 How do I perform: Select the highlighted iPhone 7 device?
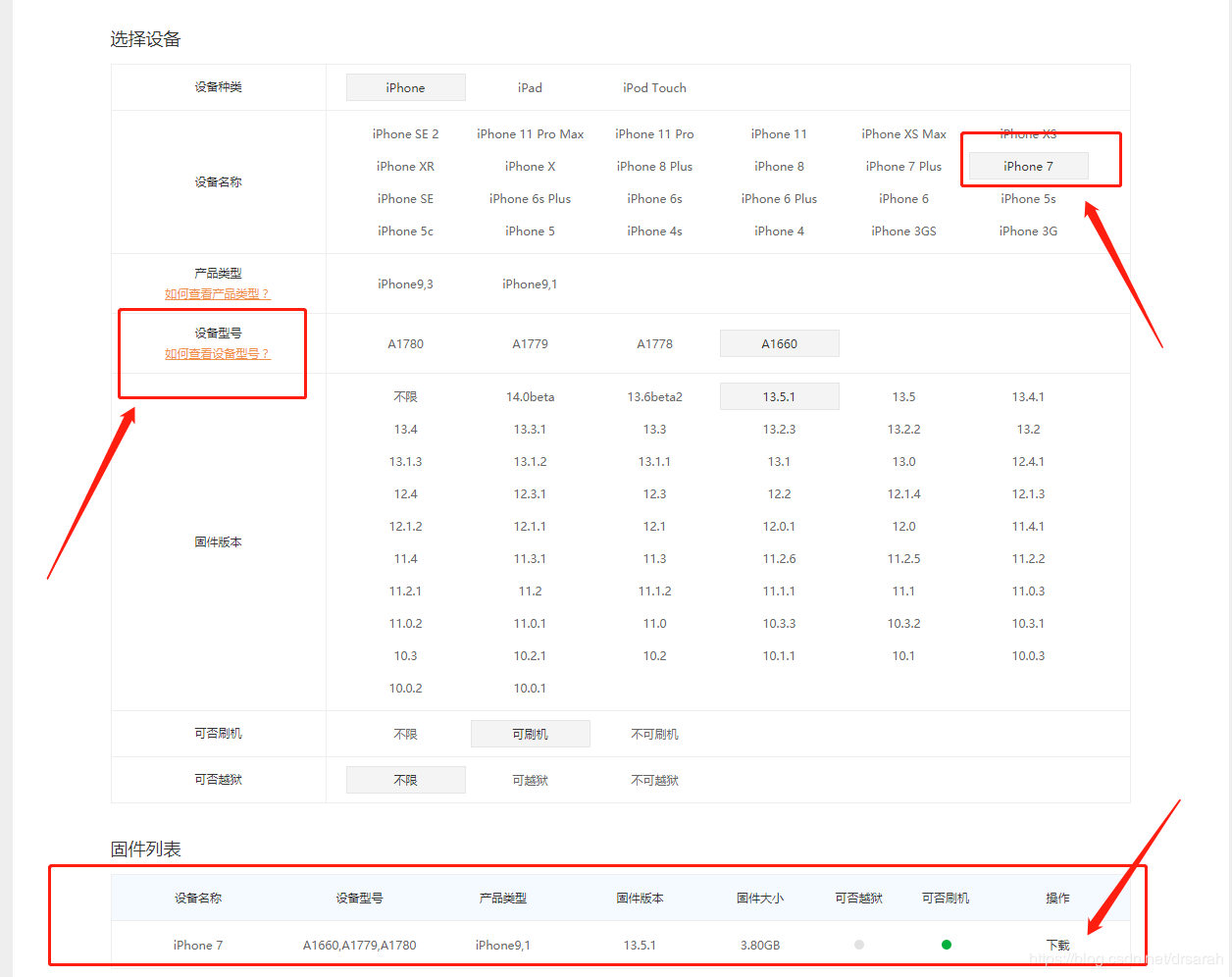point(1028,167)
